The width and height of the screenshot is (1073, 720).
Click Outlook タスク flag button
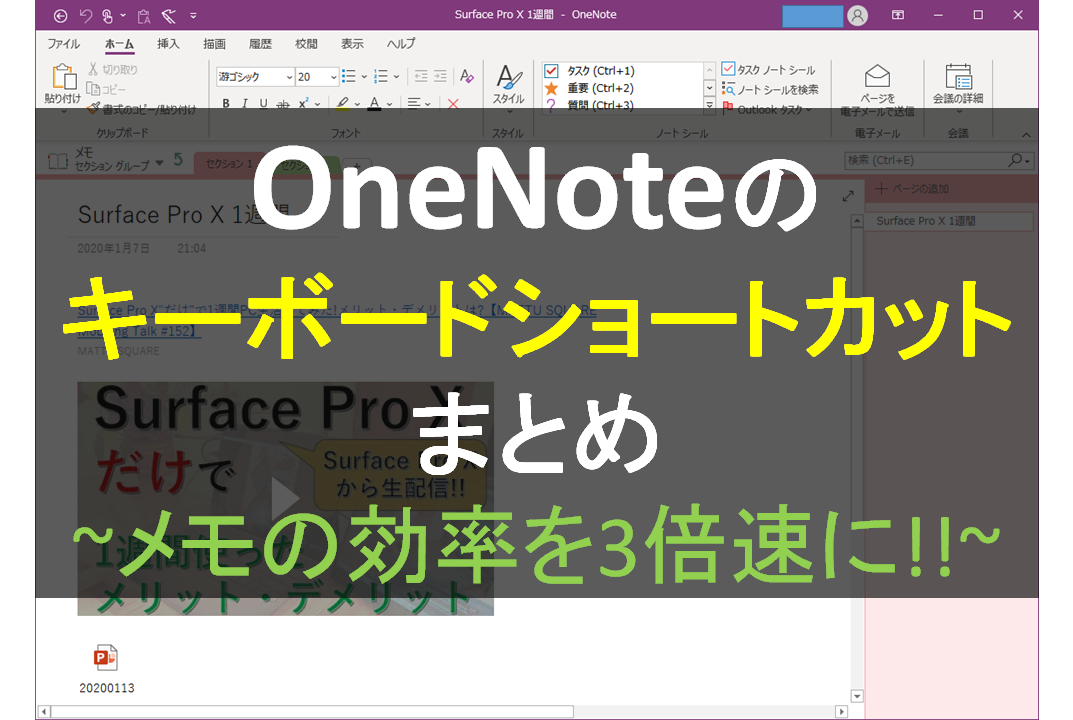(x=767, y=110)
